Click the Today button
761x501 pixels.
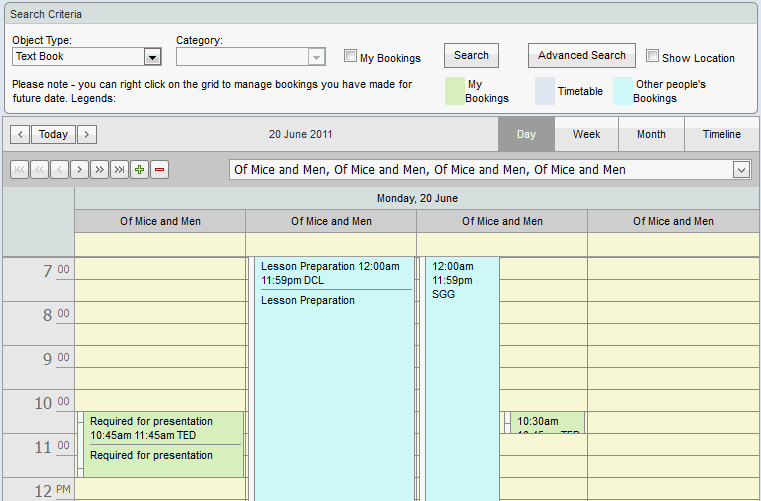click(x=53, y=134)
